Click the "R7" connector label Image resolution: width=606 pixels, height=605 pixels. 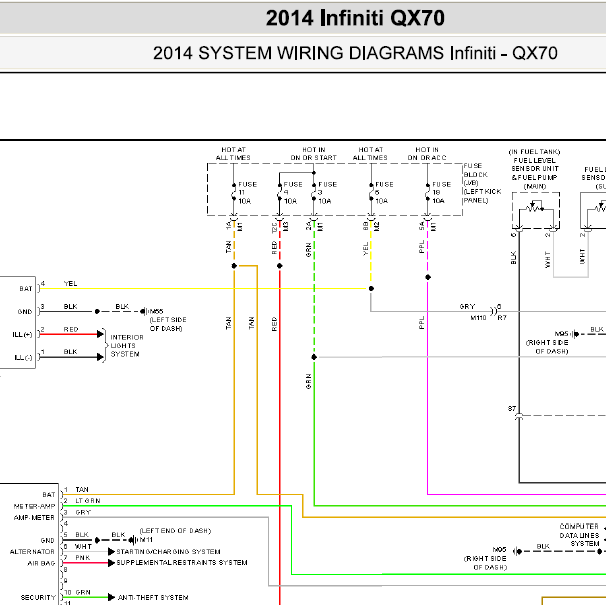point(502,318)
